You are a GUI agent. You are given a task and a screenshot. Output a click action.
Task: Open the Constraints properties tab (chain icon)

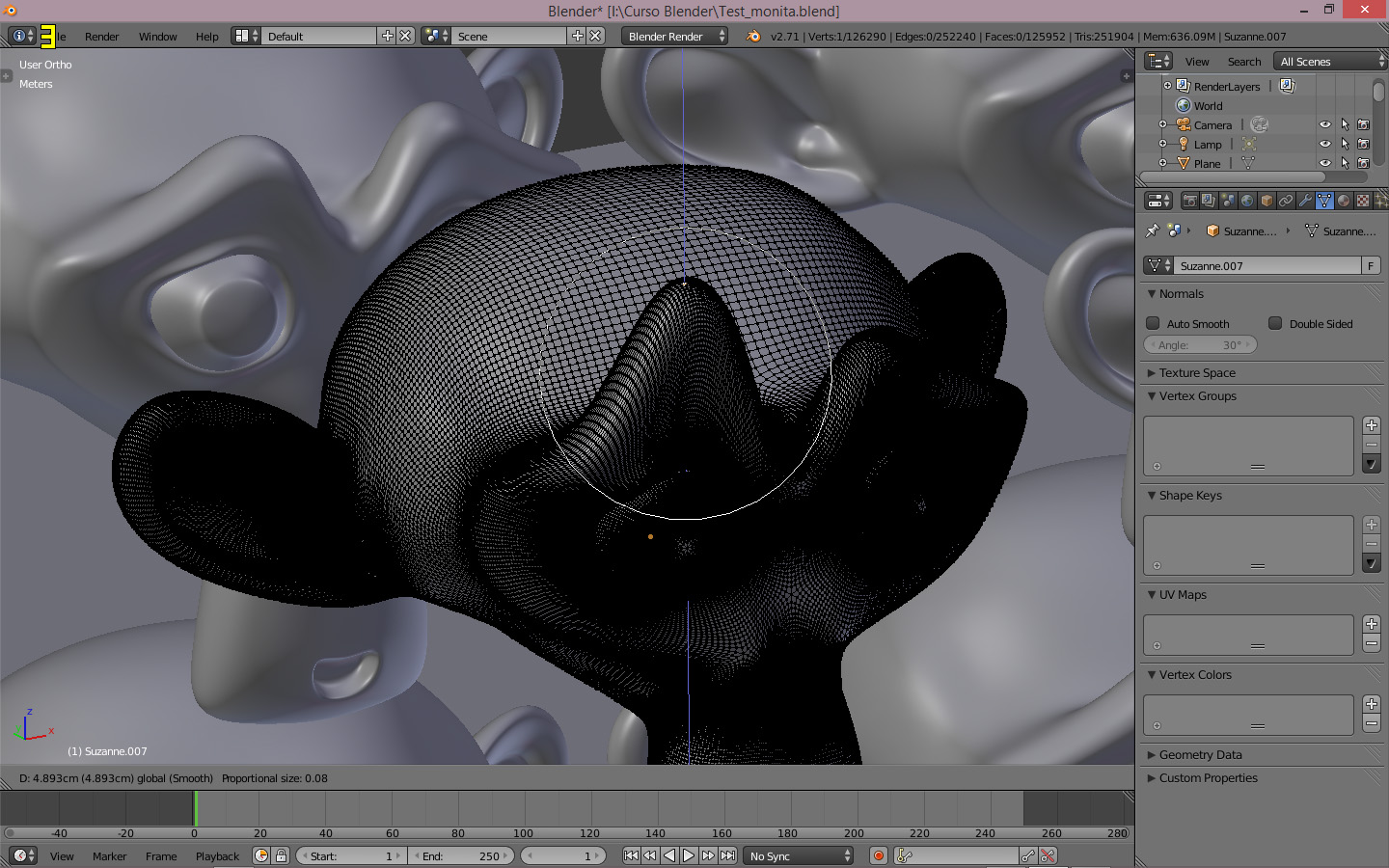(1286, 201)
